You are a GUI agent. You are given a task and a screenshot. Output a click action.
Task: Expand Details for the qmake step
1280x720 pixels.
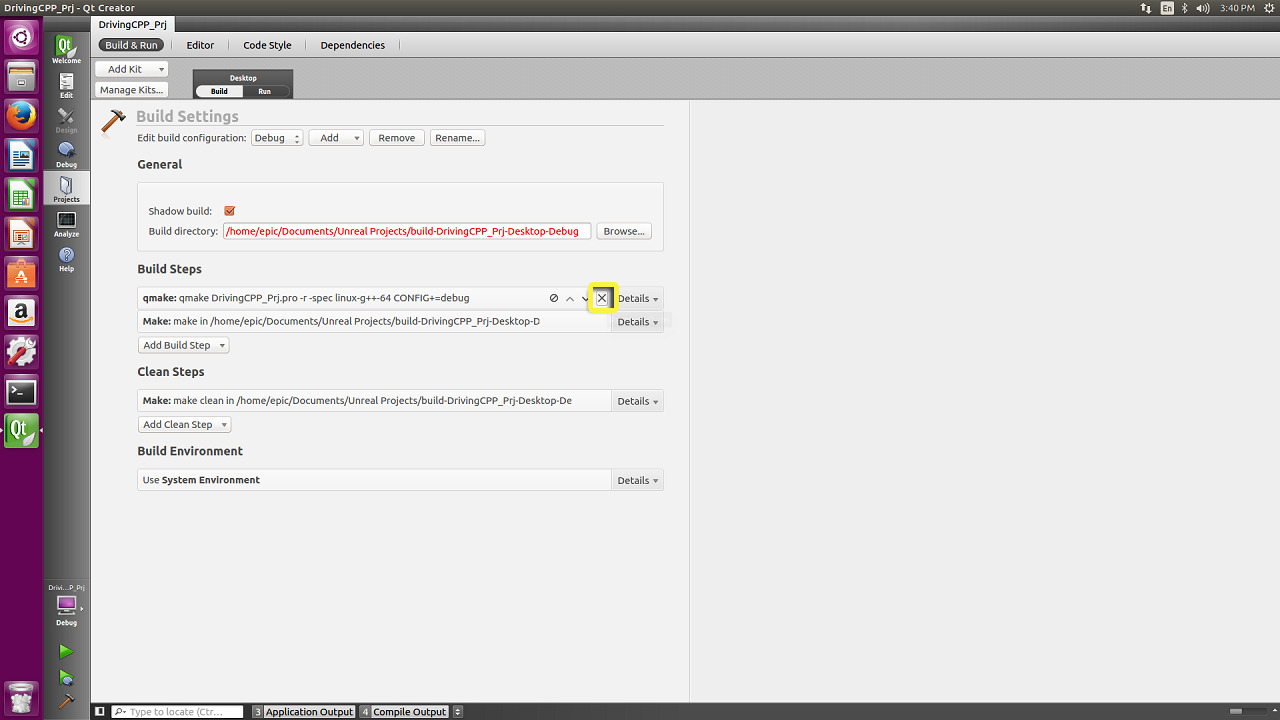click(638, 298)
